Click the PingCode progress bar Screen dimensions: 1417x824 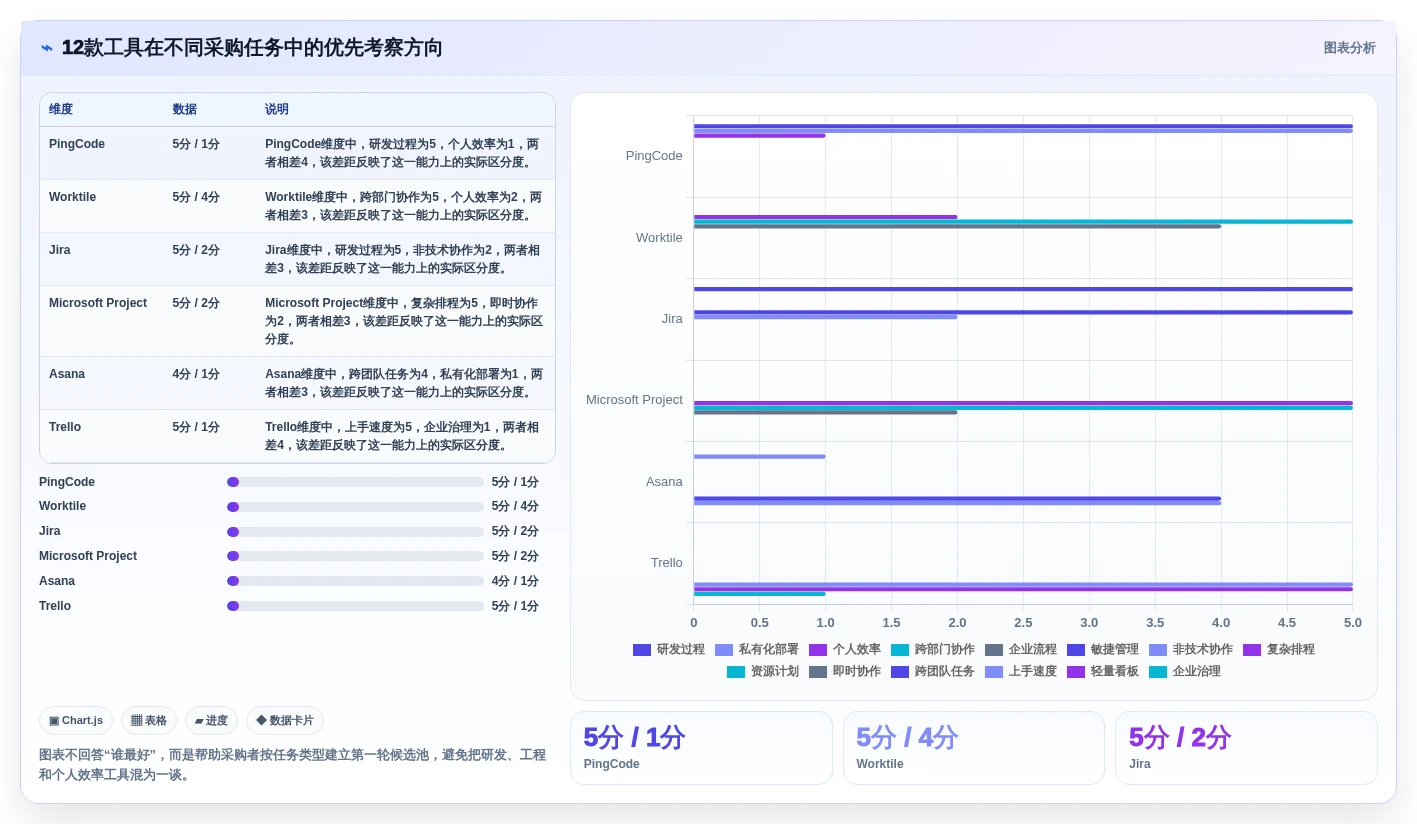[355, 482]
